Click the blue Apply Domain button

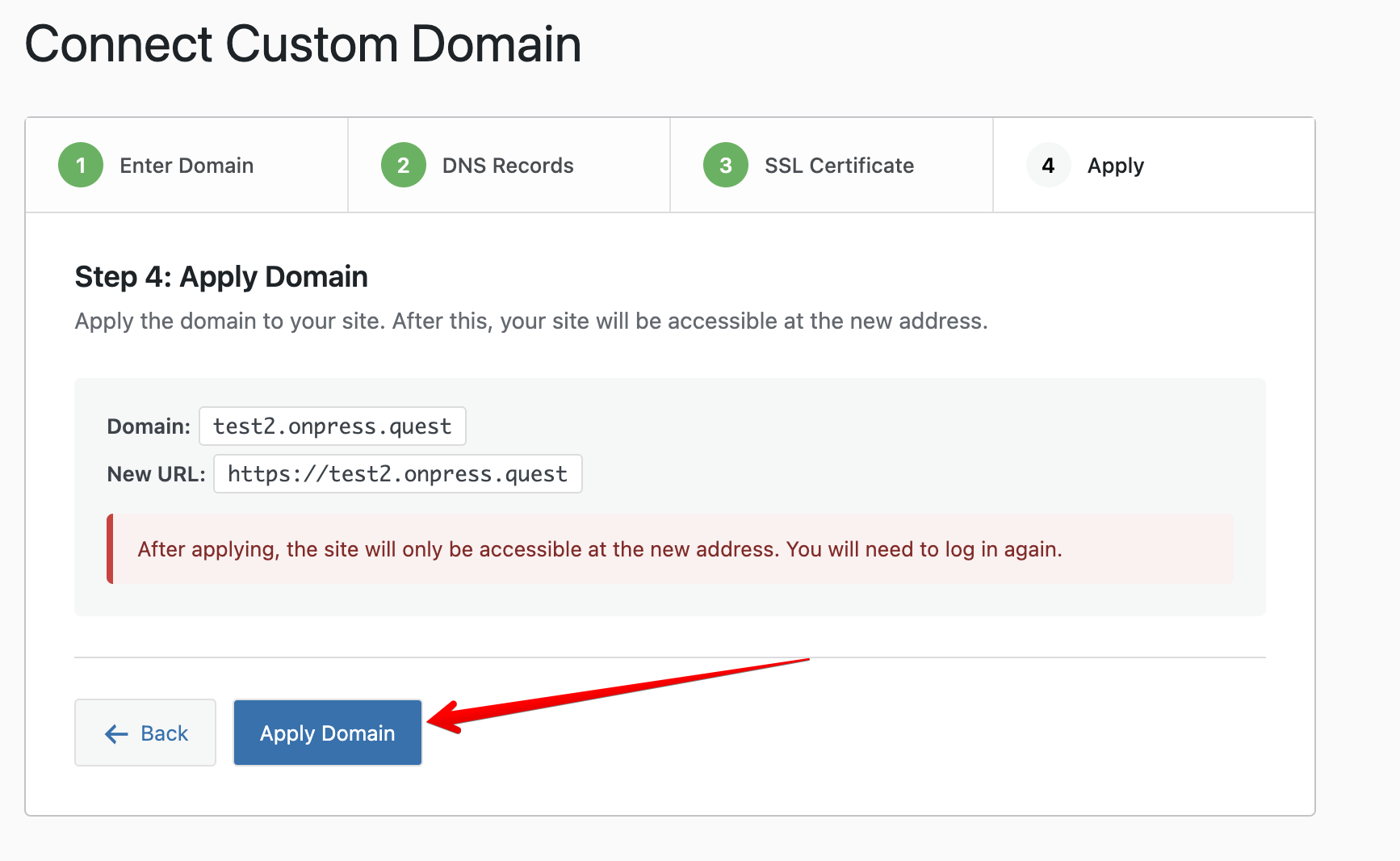[x=327, y=733]
